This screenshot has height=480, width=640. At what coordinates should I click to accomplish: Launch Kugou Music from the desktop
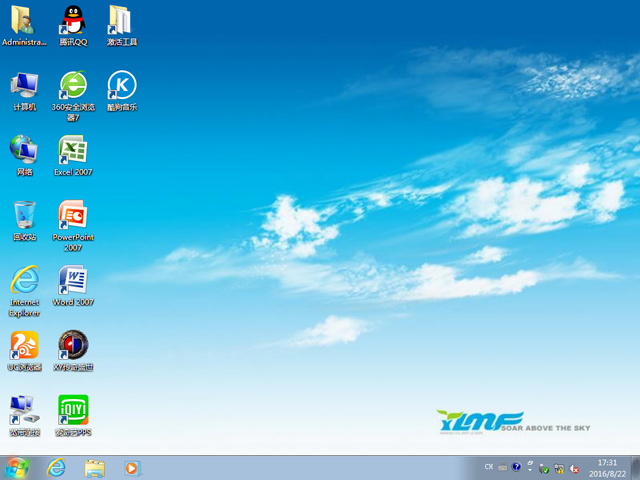pos(122,86)
